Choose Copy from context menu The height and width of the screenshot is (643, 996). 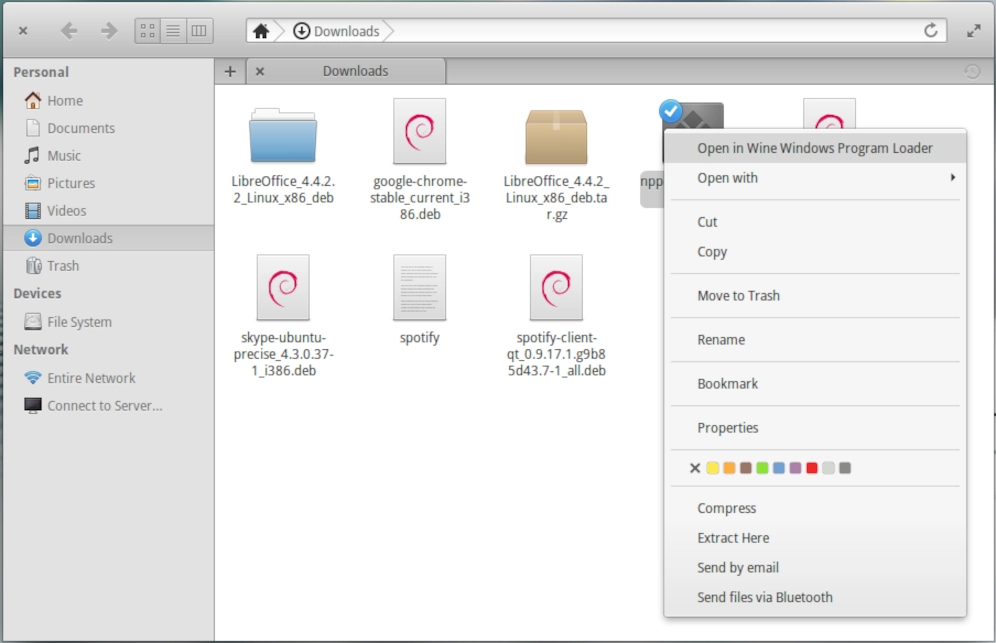coord(814,252)
